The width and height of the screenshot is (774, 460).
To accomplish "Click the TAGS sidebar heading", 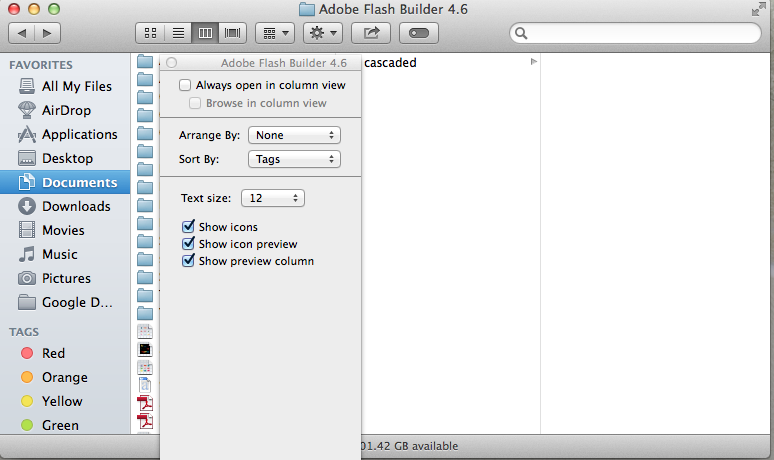I will (x=24, y=332).
